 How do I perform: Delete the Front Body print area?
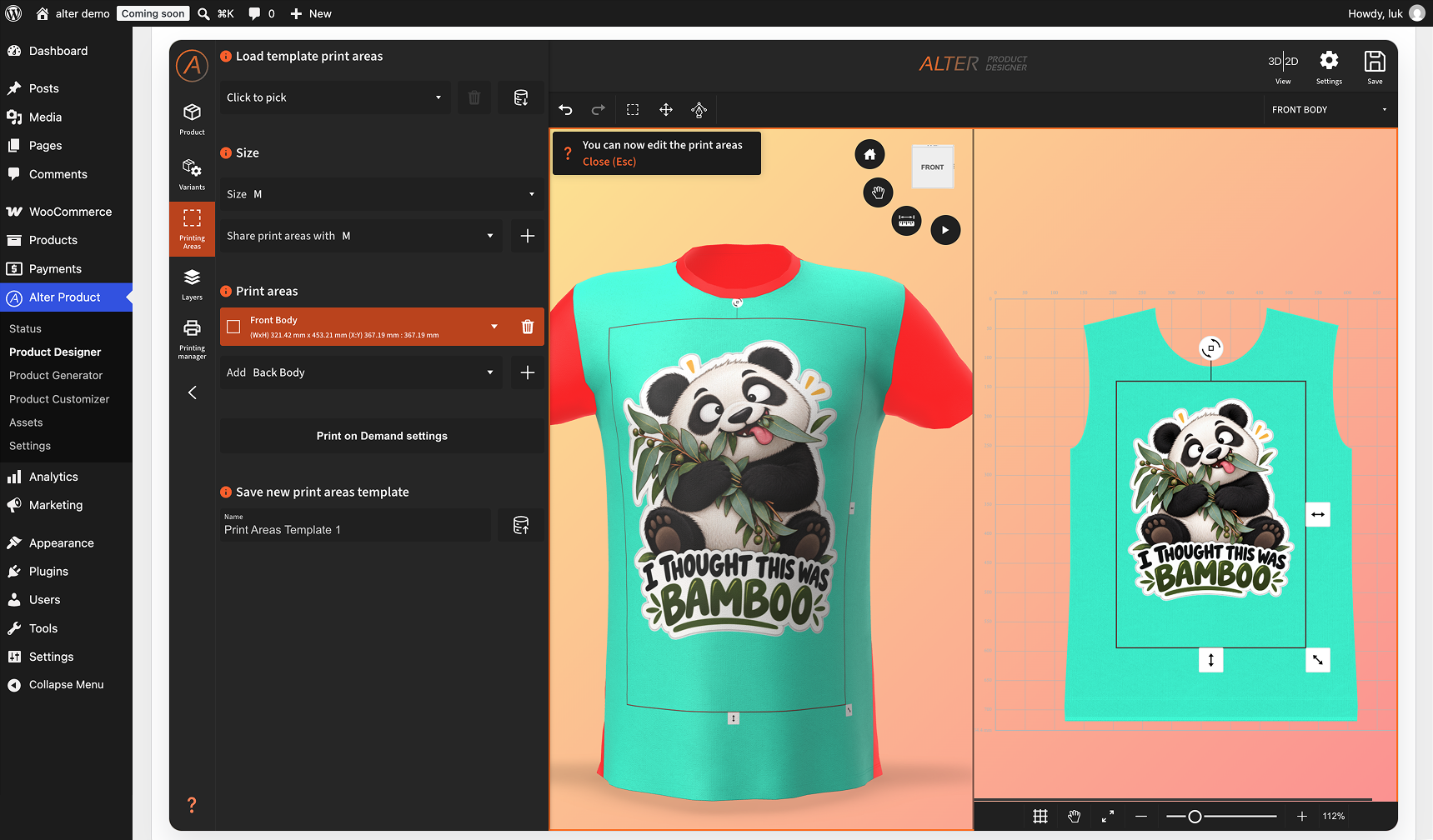point(528,327)
